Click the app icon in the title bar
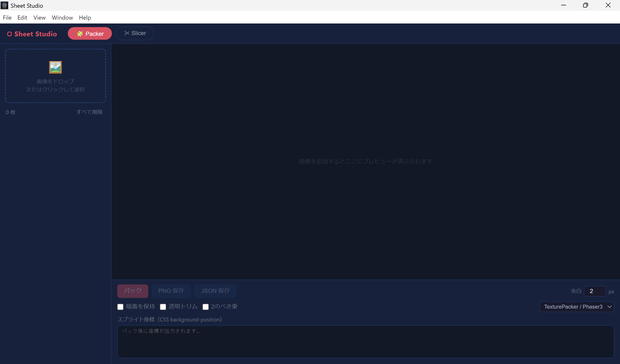Image resolution: width=620 pixels, height=364 pixels. pyautogui.click(x=4, y=5)
